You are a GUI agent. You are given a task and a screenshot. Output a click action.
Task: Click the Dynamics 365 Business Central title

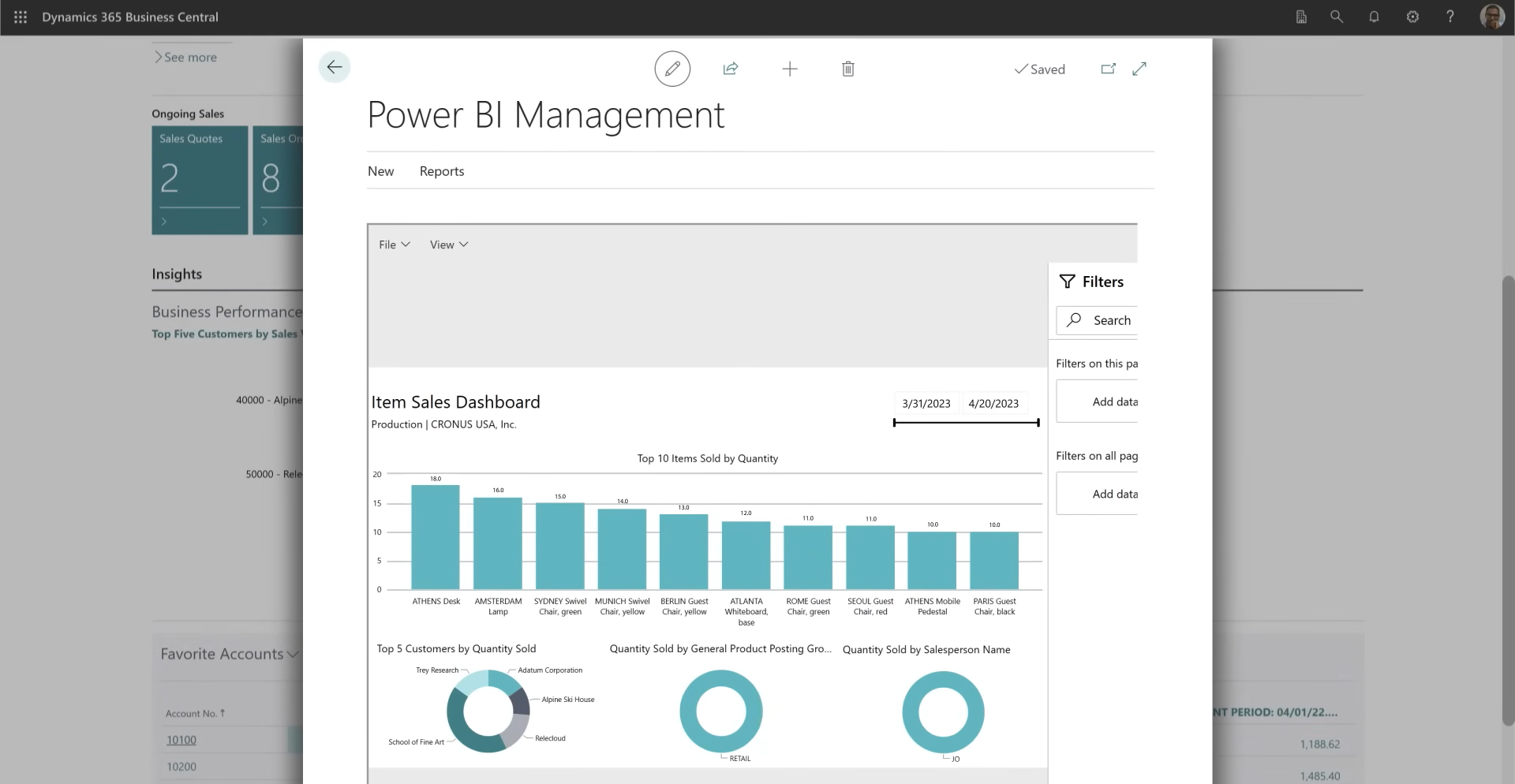130,17
